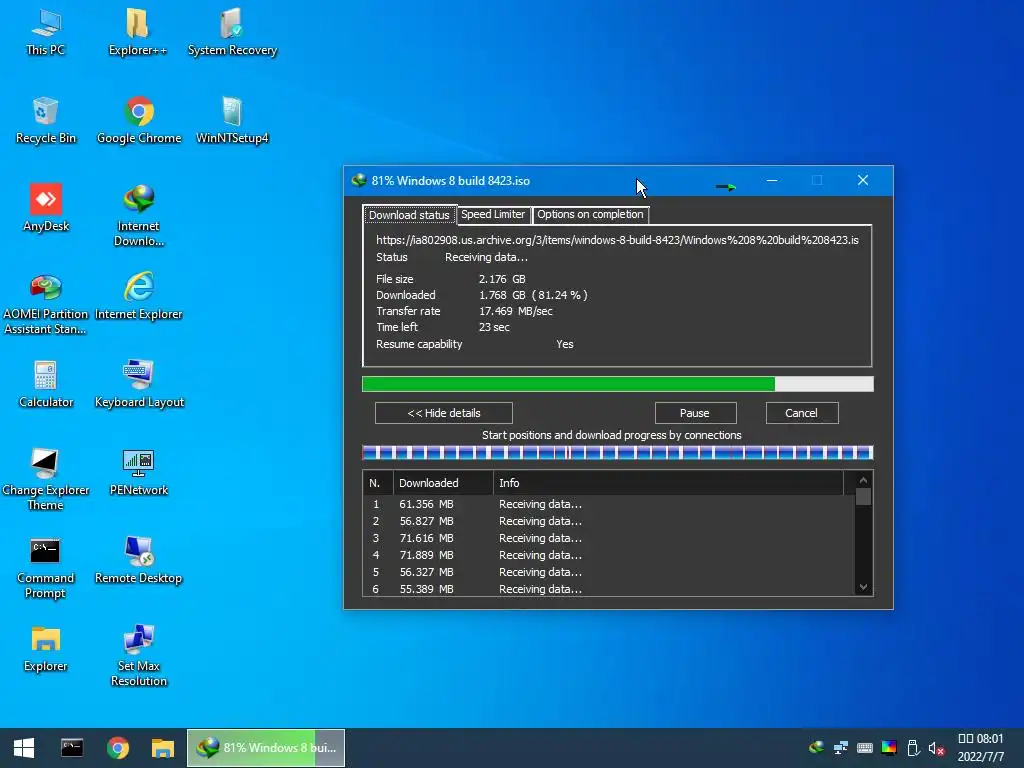Click the USB eject tray icon

coord(913,748)
